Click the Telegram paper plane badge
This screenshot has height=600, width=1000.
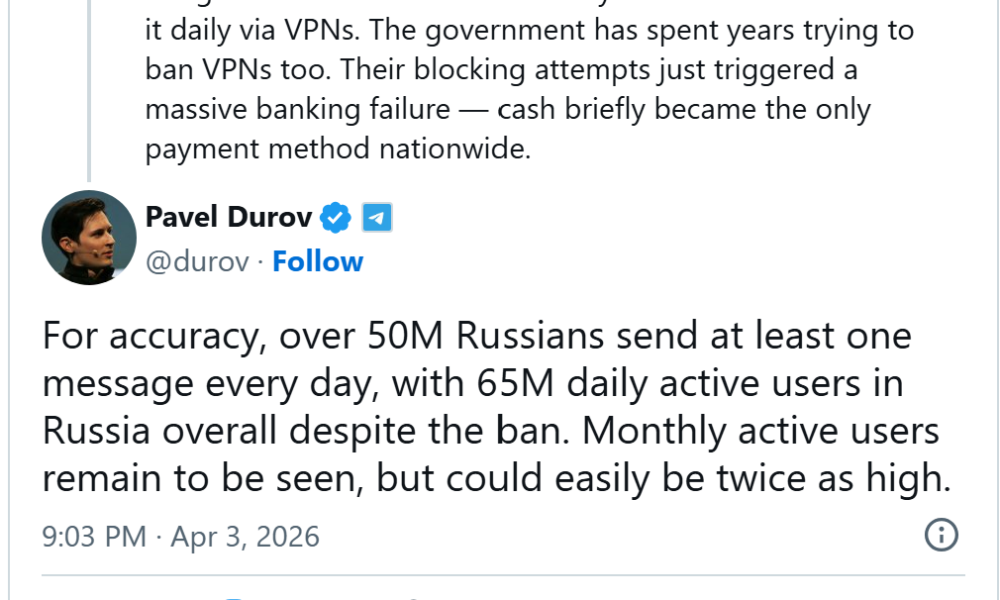(x=376, y=217)
